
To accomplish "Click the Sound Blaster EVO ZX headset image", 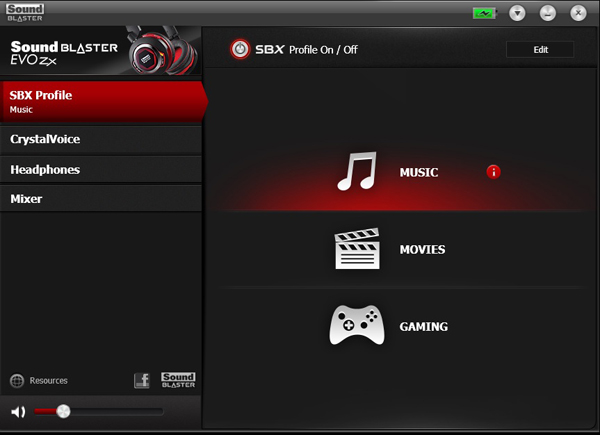I will pos(163,50).
